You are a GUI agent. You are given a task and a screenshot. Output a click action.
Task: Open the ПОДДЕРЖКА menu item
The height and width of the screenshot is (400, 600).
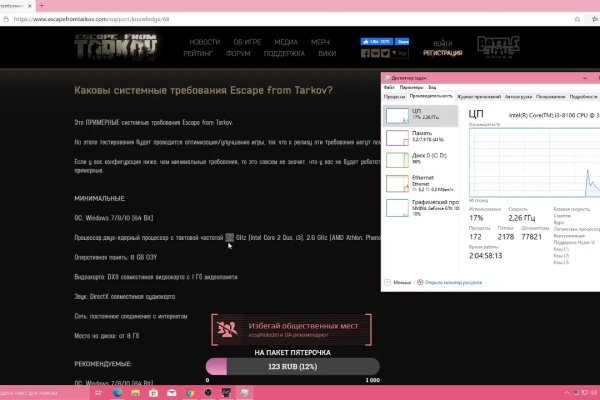point(284,54)
